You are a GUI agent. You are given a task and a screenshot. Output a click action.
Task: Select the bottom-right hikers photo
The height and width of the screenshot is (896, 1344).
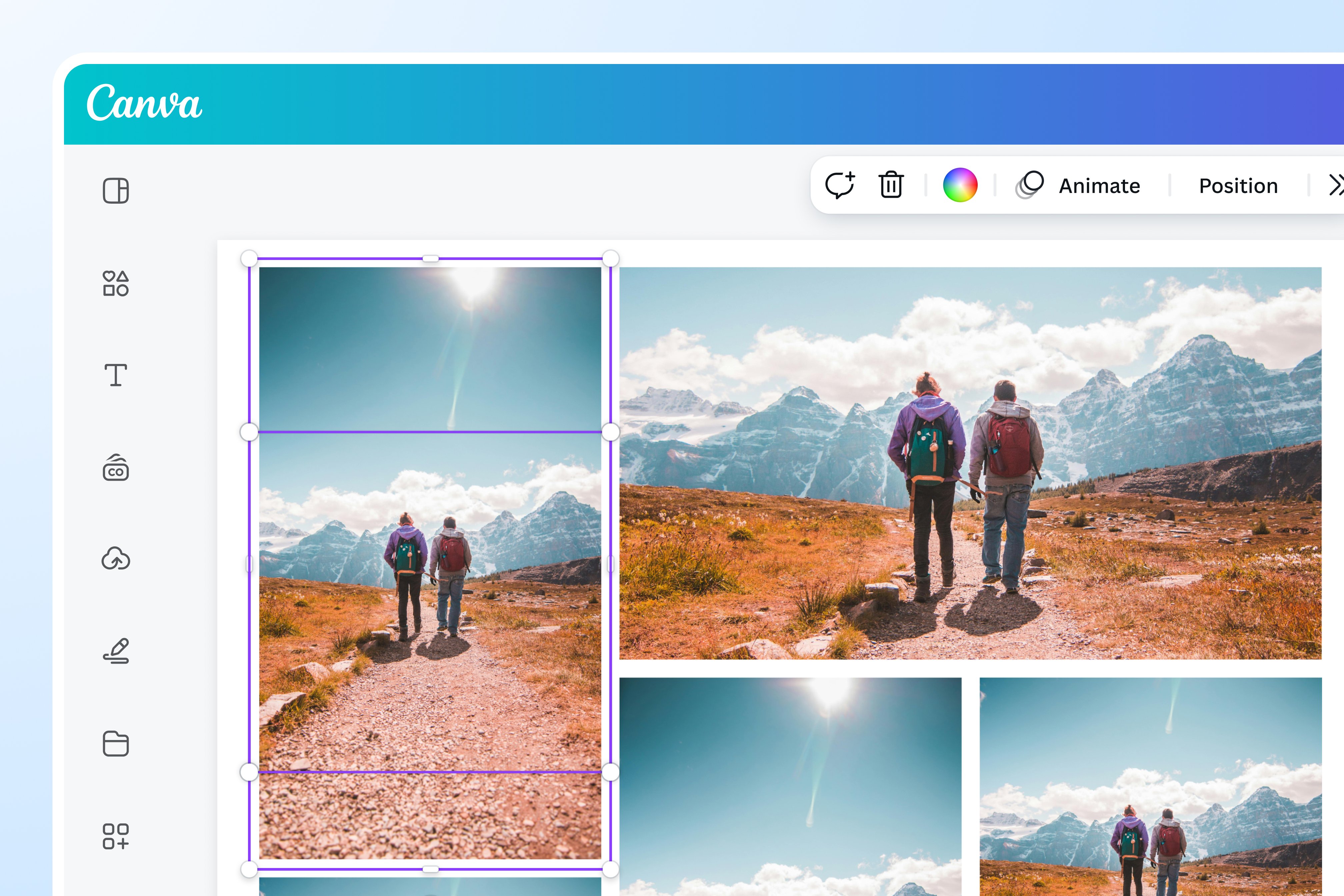[x=1150, y=786]
